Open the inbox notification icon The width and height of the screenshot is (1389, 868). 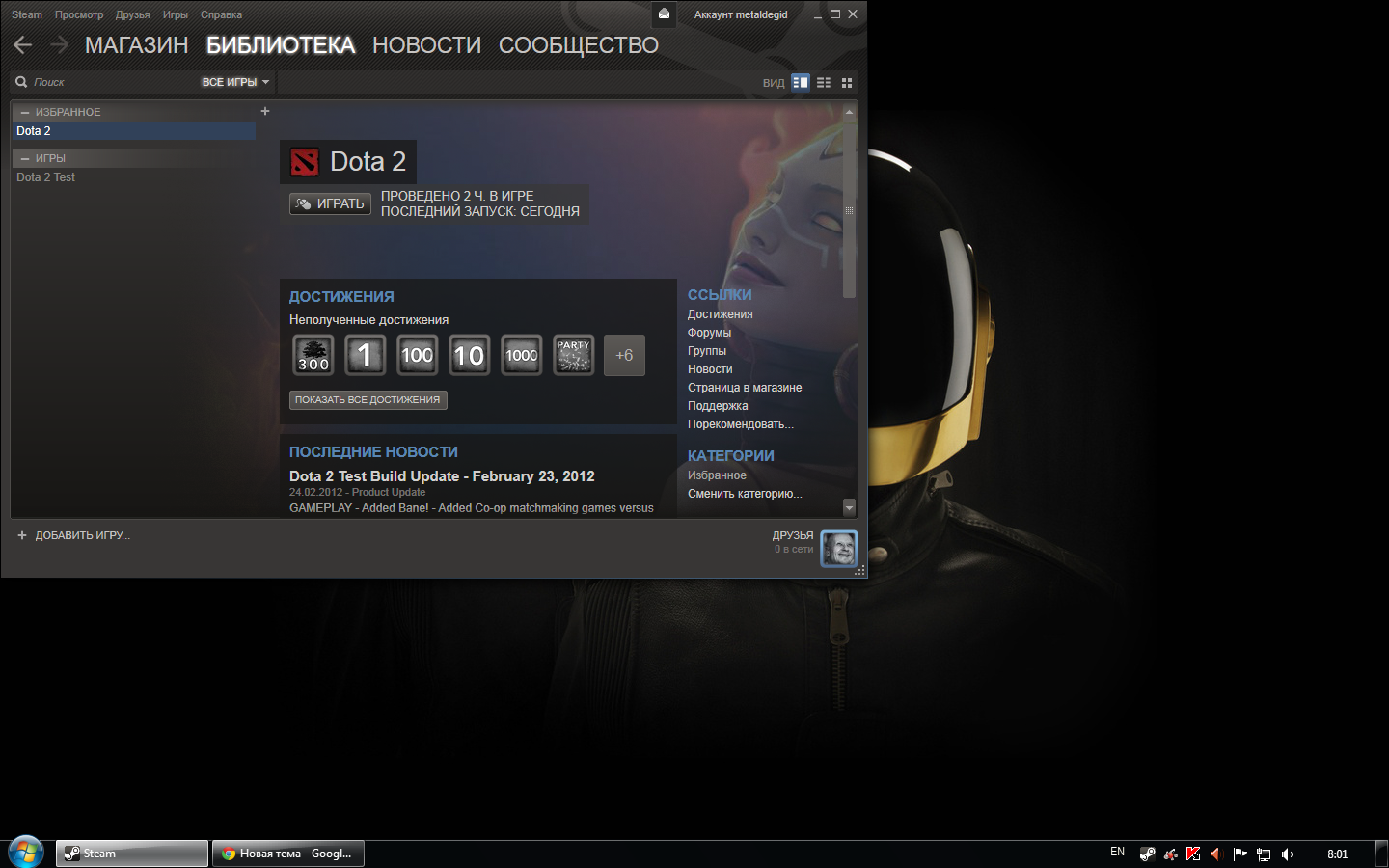coord(664,14)
